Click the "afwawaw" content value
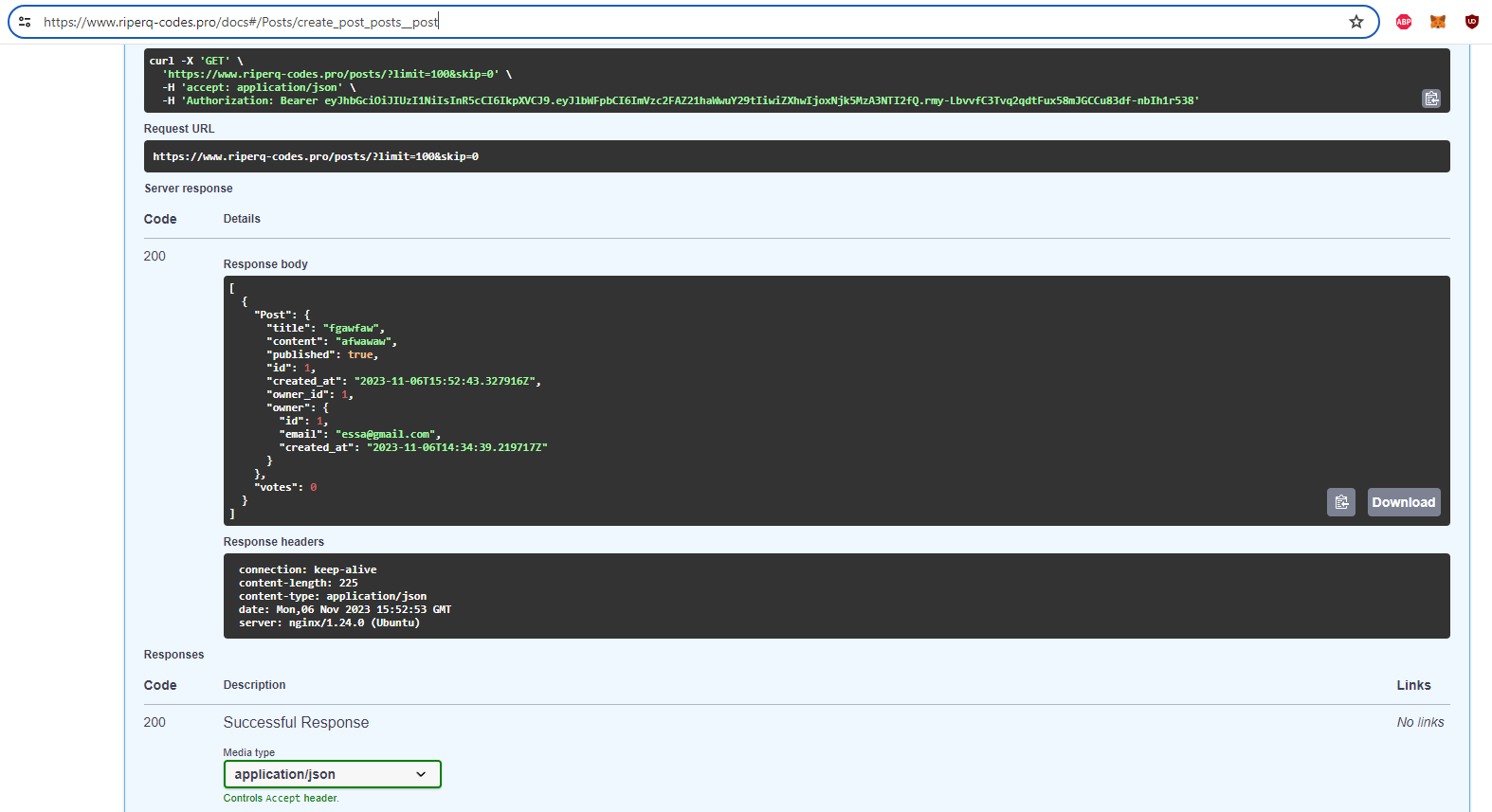Screen dimensions: 1492x812 pos(364,341)
